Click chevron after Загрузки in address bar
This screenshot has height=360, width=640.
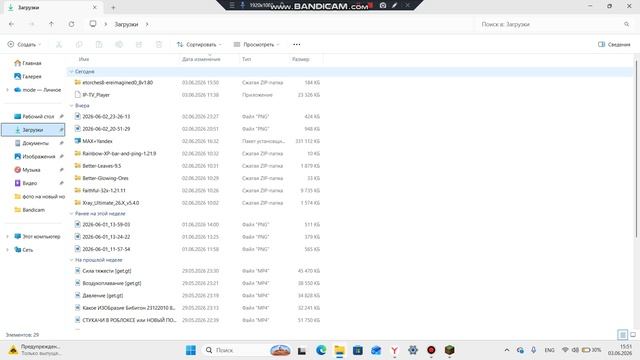coord(147,24)
